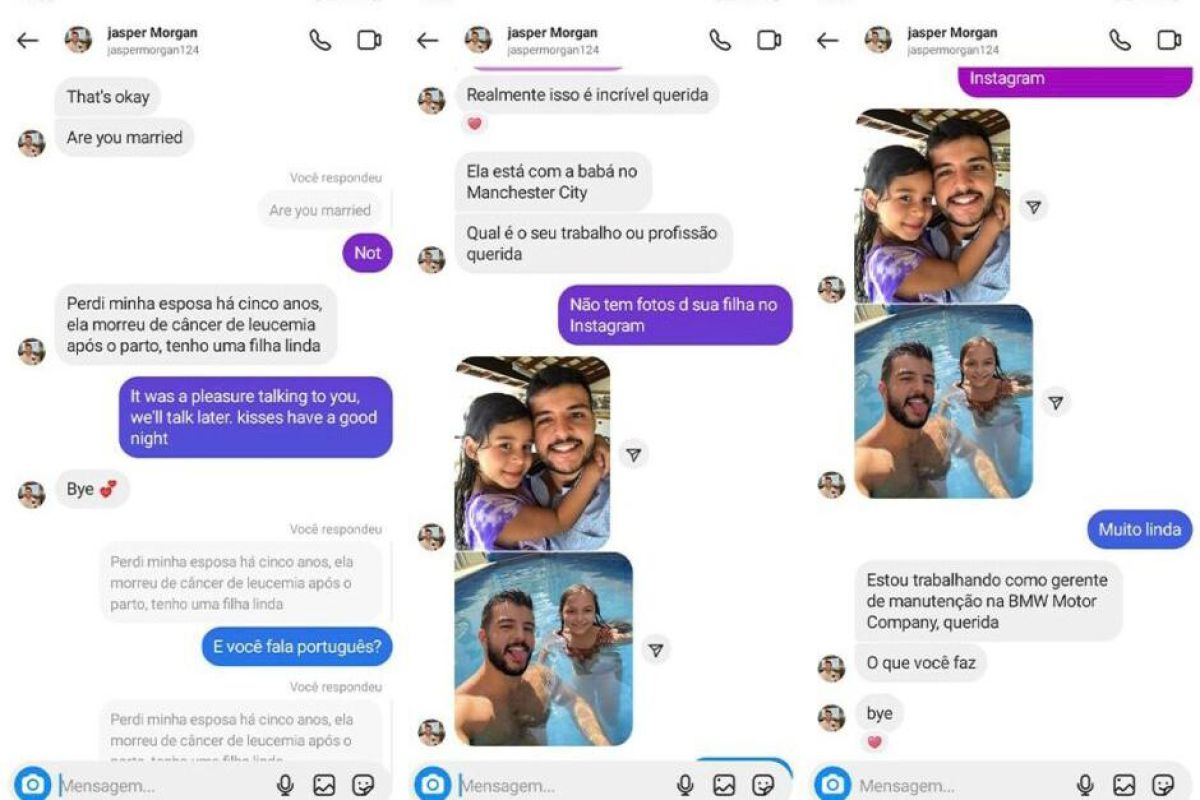The image size is (1200, 800).
Task: Open jasper Morgan's profile from the left header name
Action: (153, 33)
